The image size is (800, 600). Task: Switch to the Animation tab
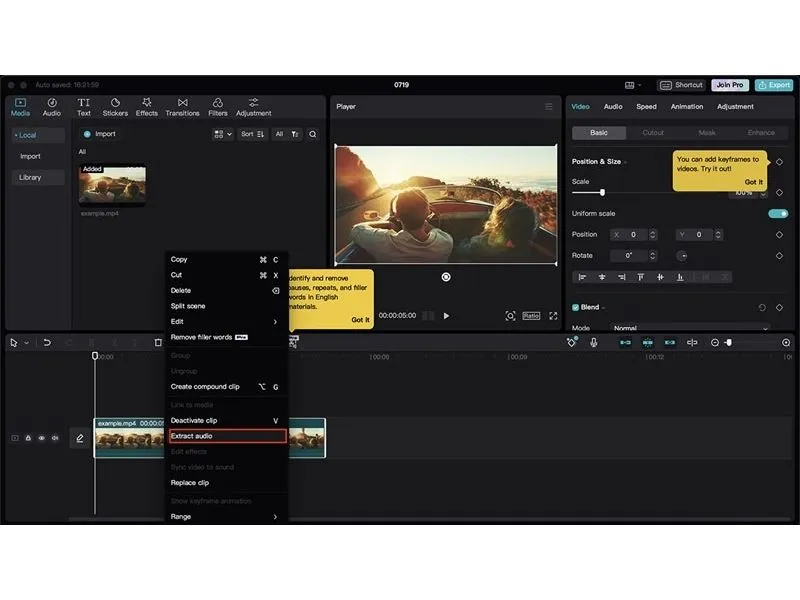[x=687, y=107]
